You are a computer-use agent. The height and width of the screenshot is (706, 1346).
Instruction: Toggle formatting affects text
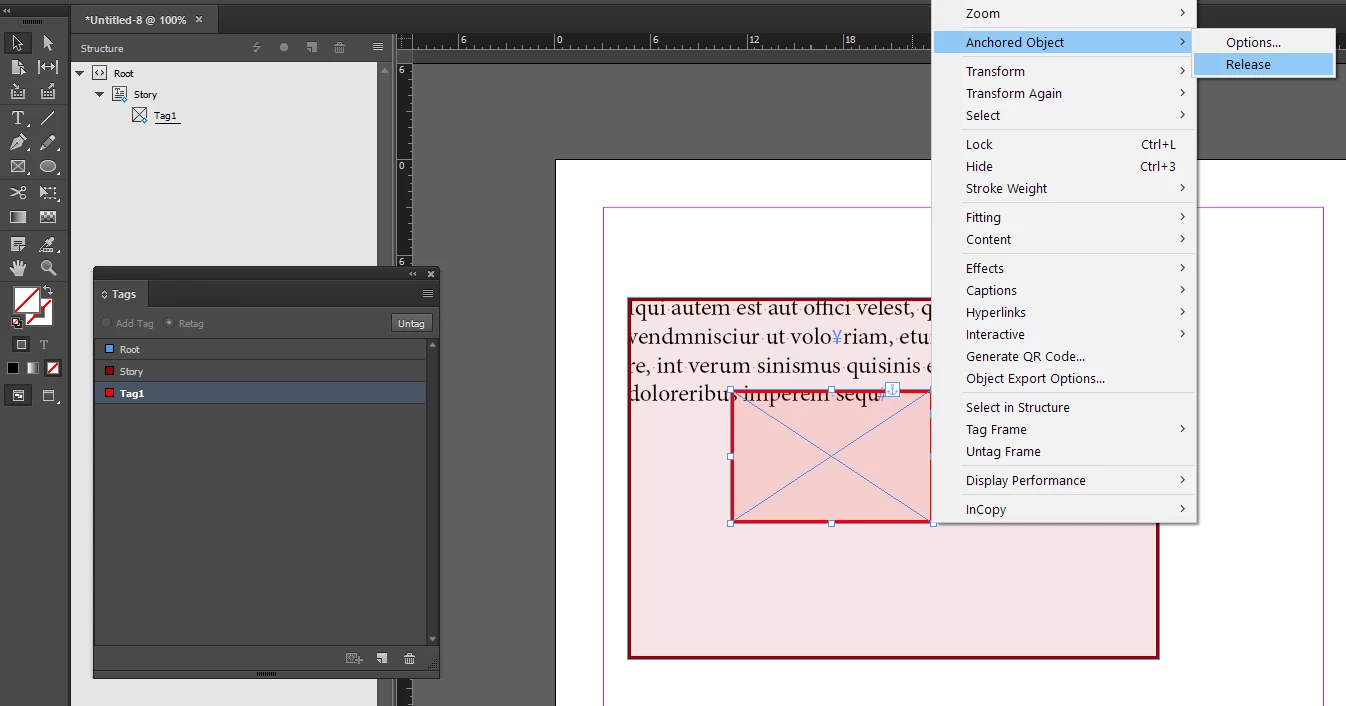coord(44,344)
